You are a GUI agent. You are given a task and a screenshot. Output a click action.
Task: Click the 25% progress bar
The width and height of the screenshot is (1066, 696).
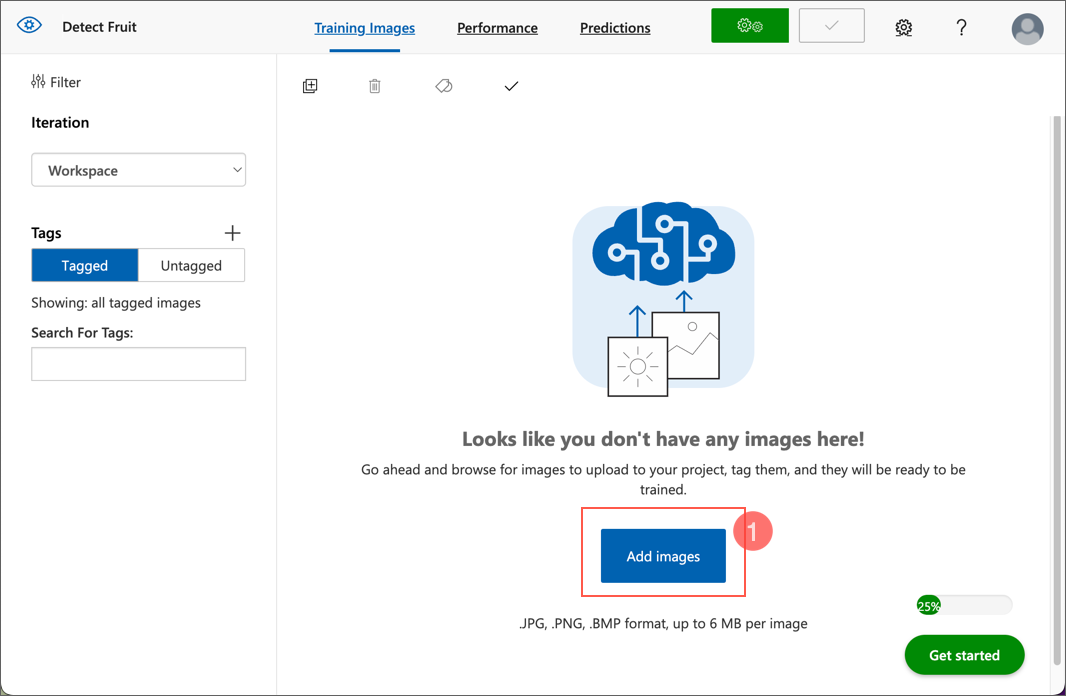coord(964,605)
